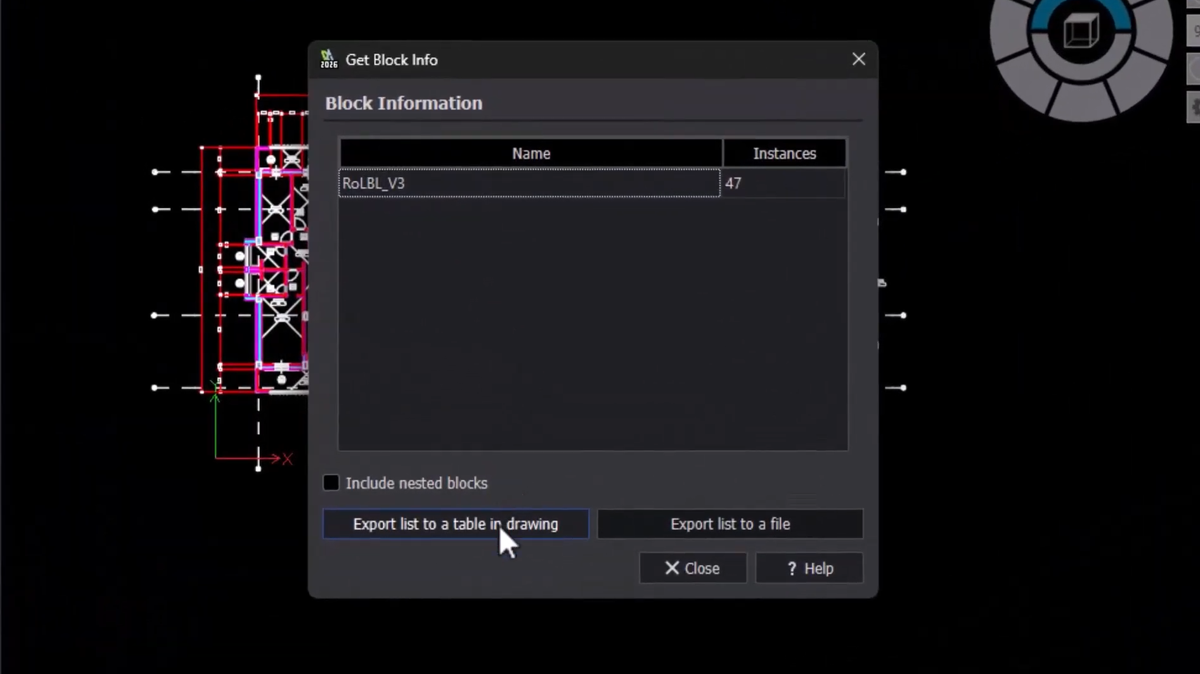Click the gear icon at right screen edge
The height and width of the screenshot is (674, 1200).
click(1194, 105)
